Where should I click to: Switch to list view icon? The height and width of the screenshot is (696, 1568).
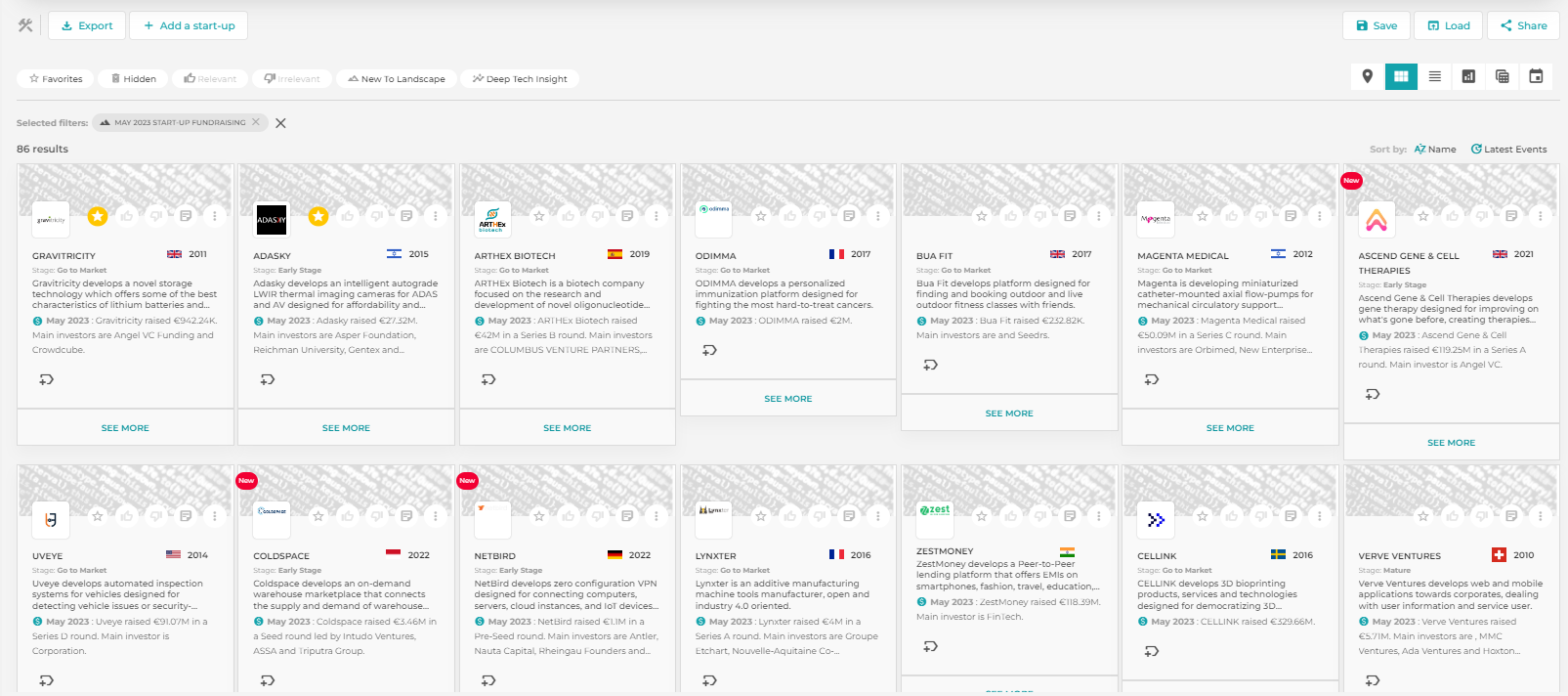pos(1435,76)
